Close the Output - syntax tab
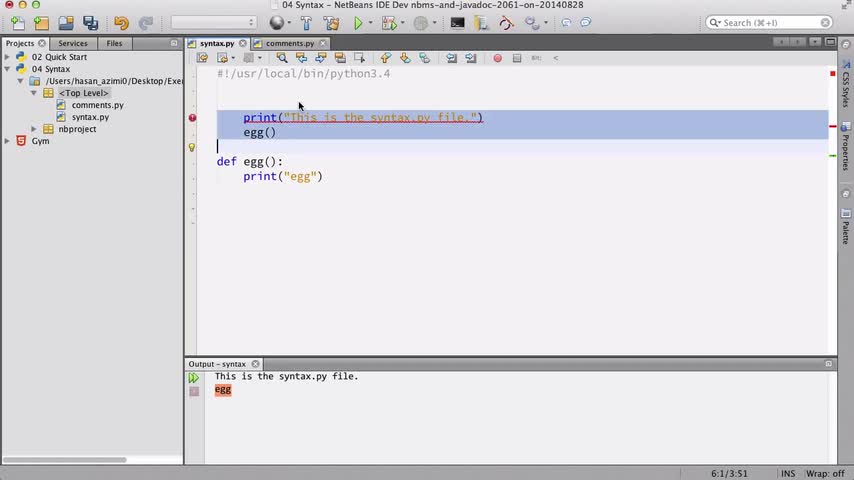This screenshot has width=854, height=480. pyautogui.click(x=255, y=364)
